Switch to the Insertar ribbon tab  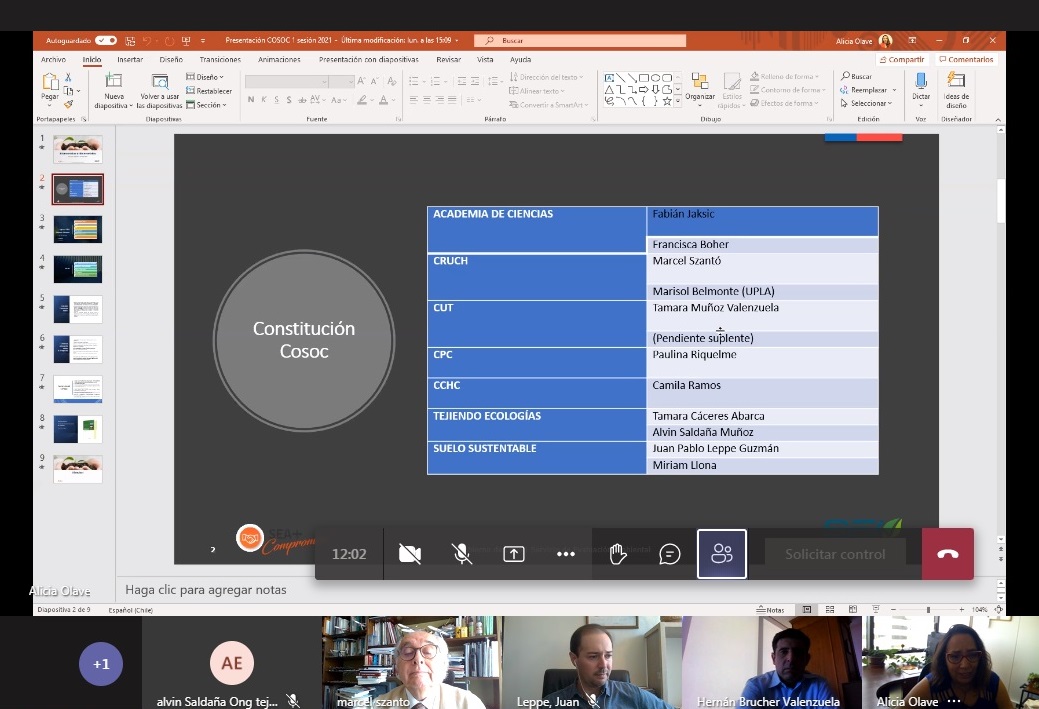(129, 59)
